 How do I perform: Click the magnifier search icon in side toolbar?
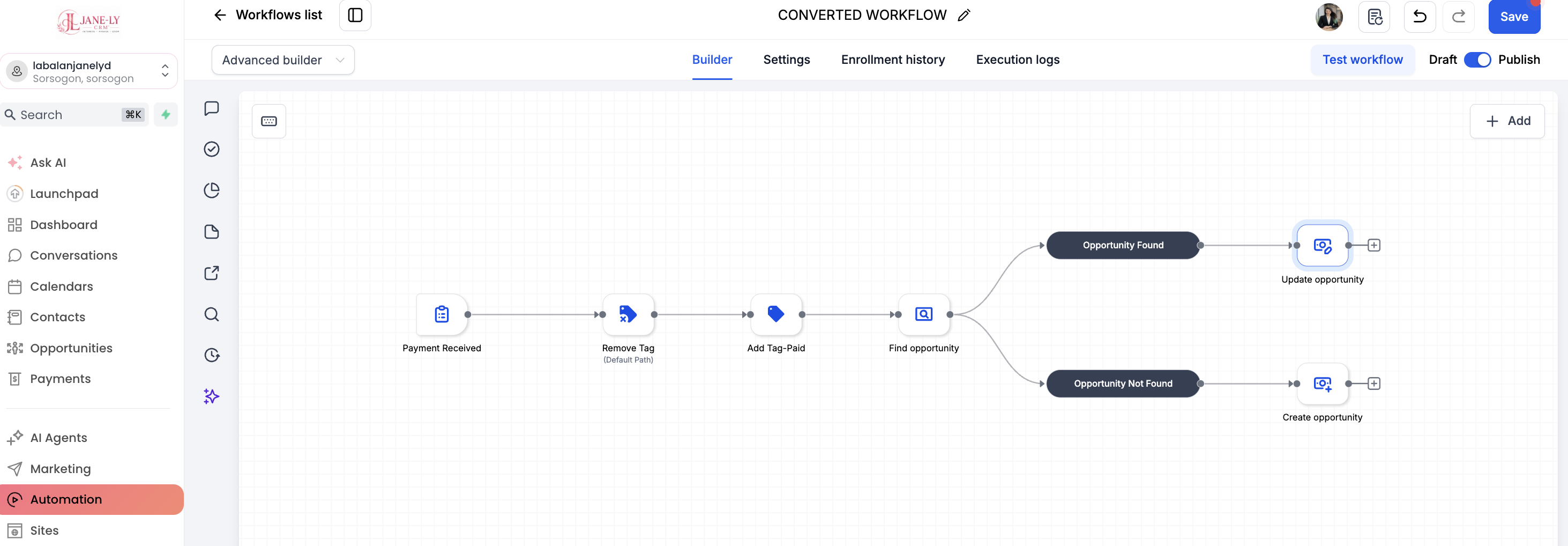211,314
